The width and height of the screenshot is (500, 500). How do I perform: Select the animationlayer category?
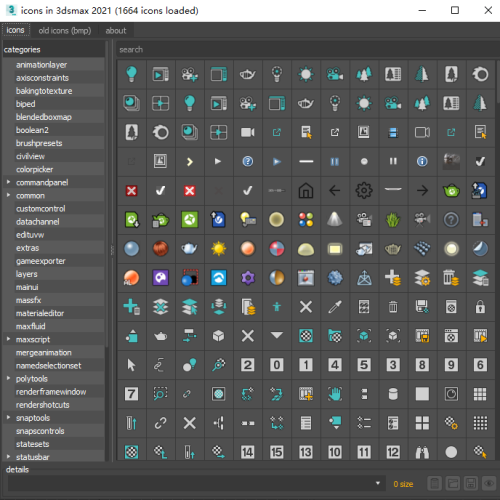click(x=41, y=65)
